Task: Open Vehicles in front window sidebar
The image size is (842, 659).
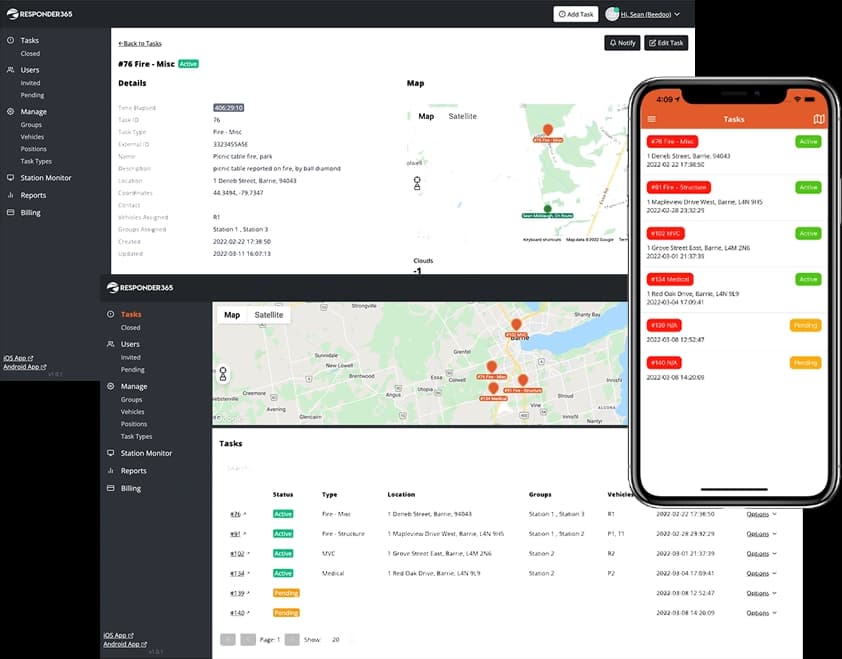Action: tap(132, 412)
